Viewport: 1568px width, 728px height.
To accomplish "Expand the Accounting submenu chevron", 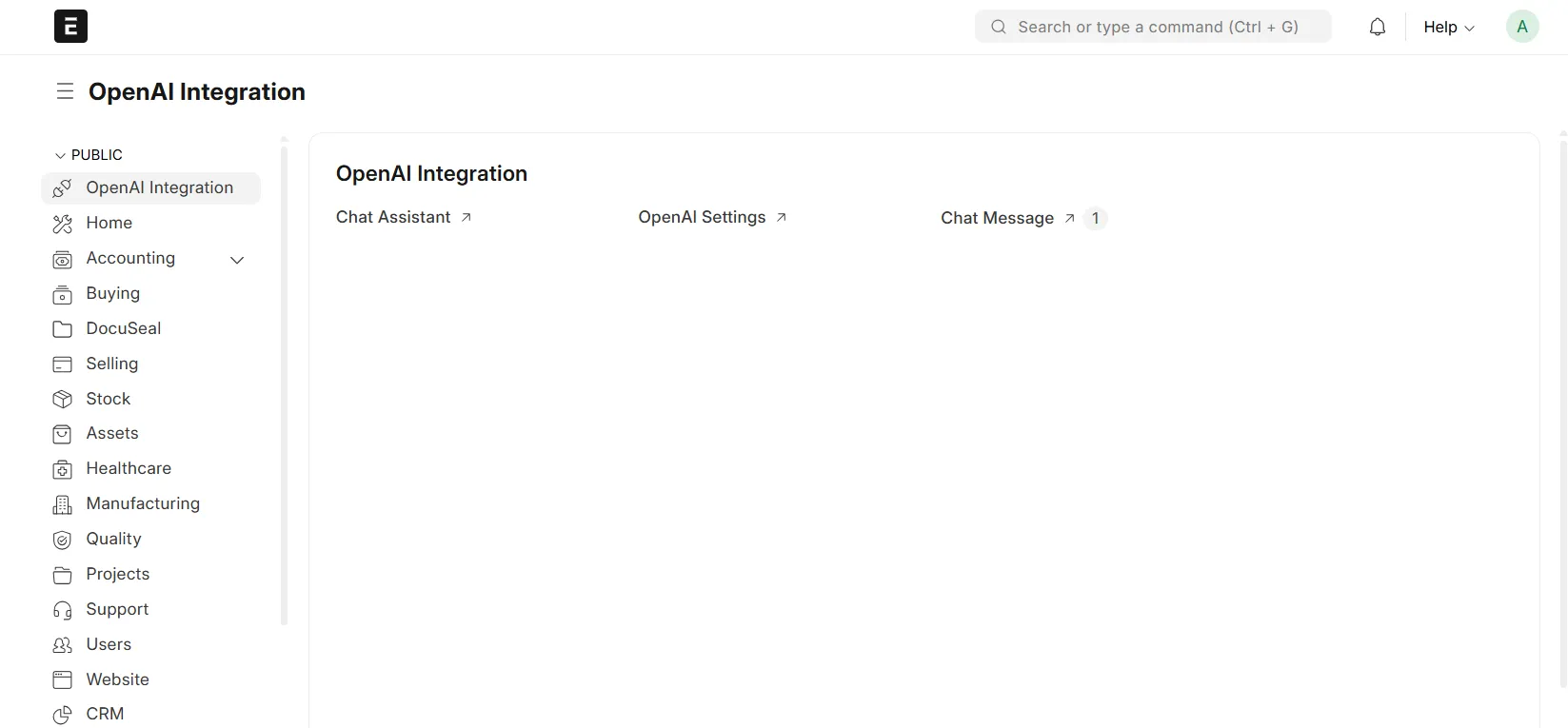I will (x=237, y=260).
